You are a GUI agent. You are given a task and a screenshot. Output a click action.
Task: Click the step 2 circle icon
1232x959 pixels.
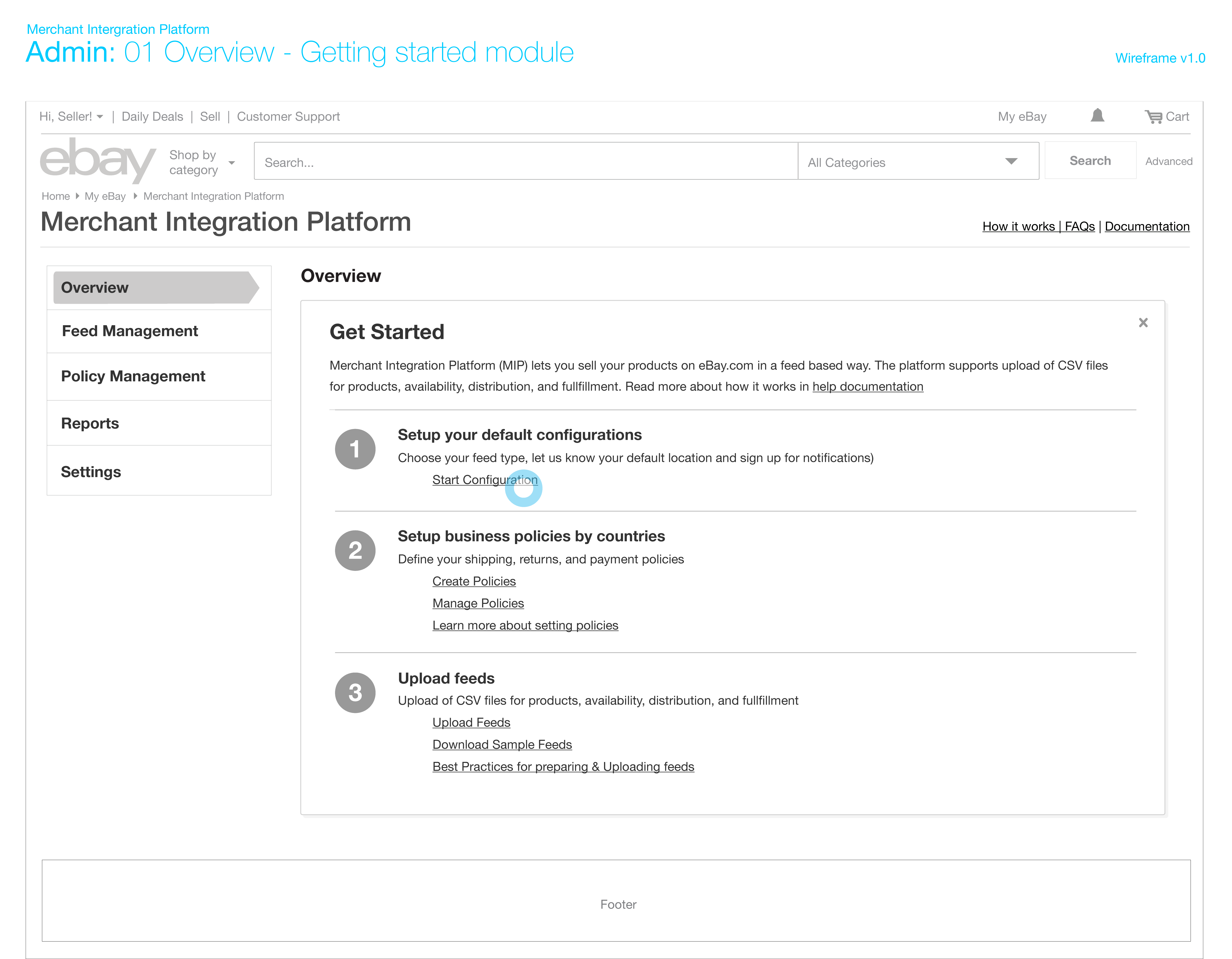pos(355,550)
